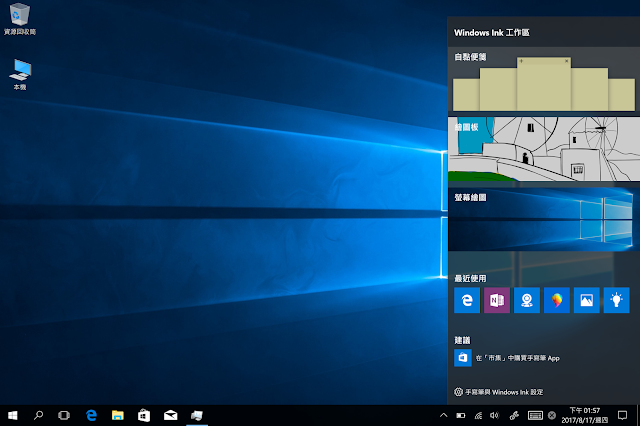Open the touch keyboard from the tray
This screenshot has height=426, width=640.
click(535, 415)
